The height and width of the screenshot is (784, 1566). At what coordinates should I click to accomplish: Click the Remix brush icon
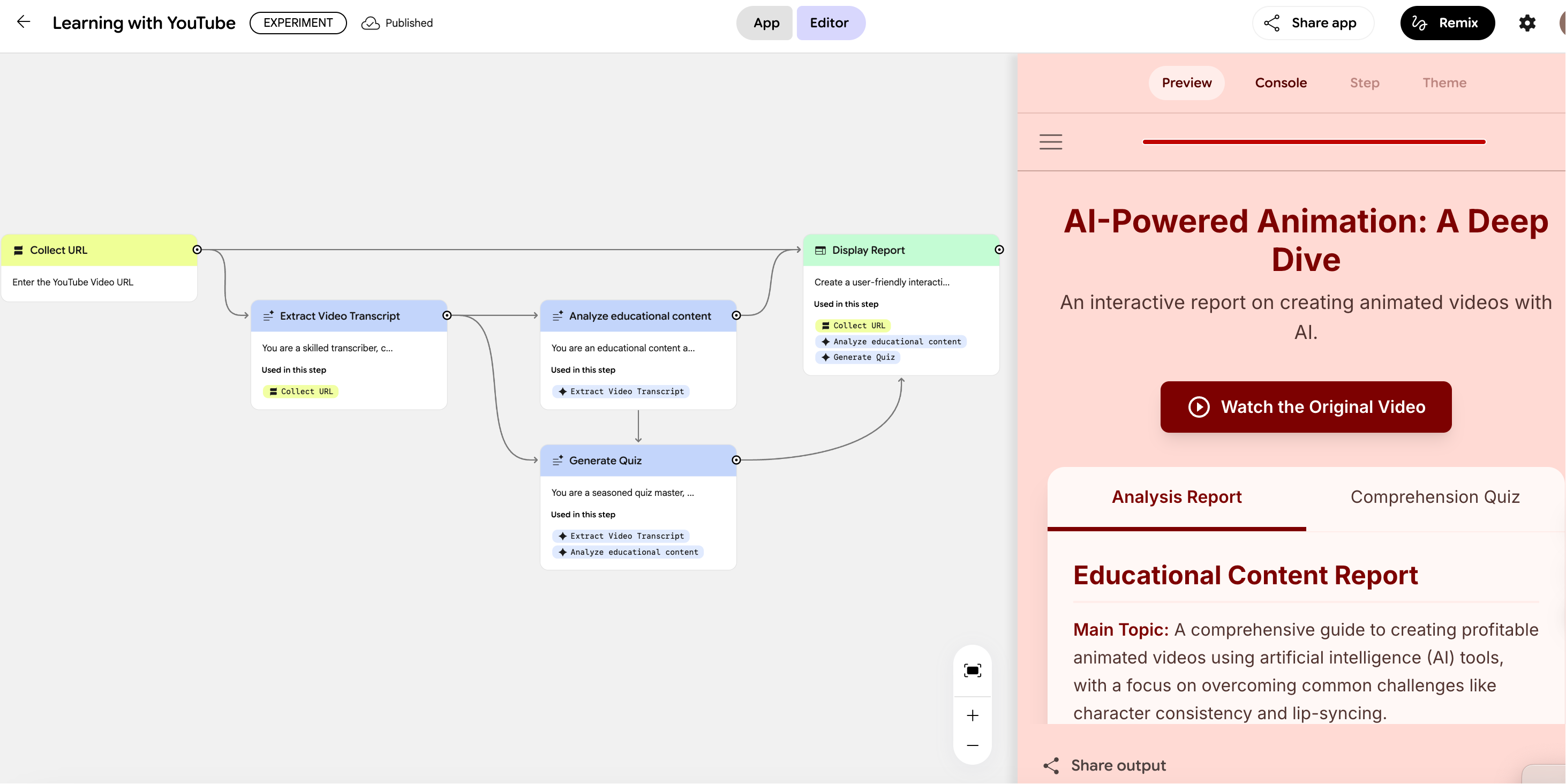tap(1419, 23)
